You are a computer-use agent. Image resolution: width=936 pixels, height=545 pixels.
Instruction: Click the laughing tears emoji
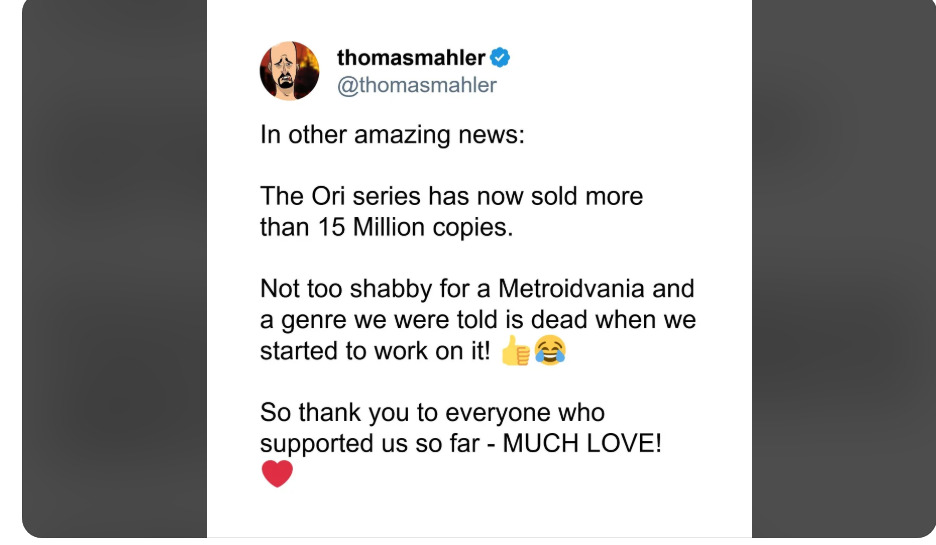click(550, 350)
